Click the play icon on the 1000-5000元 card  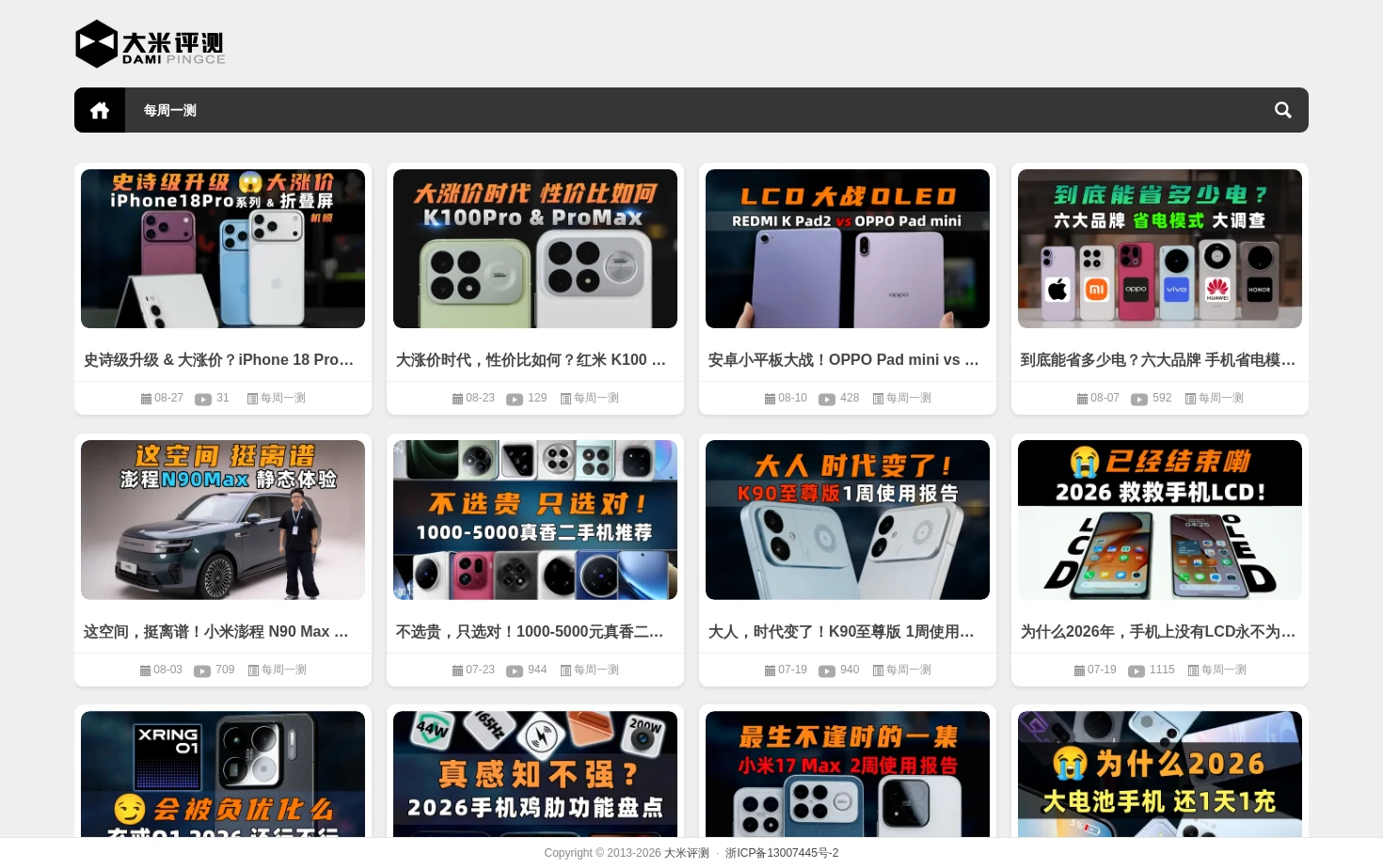point(515,671)
